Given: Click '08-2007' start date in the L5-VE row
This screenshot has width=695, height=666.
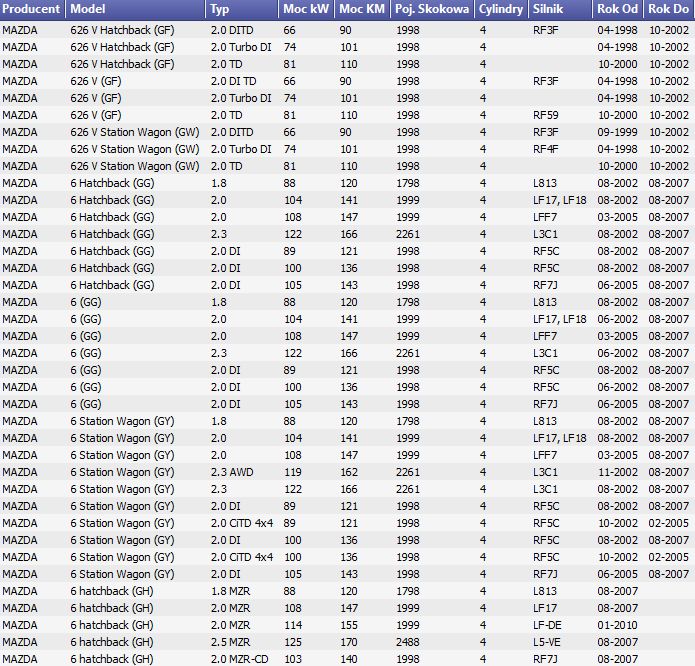Looking at the screenshot, I should (617, 642).
